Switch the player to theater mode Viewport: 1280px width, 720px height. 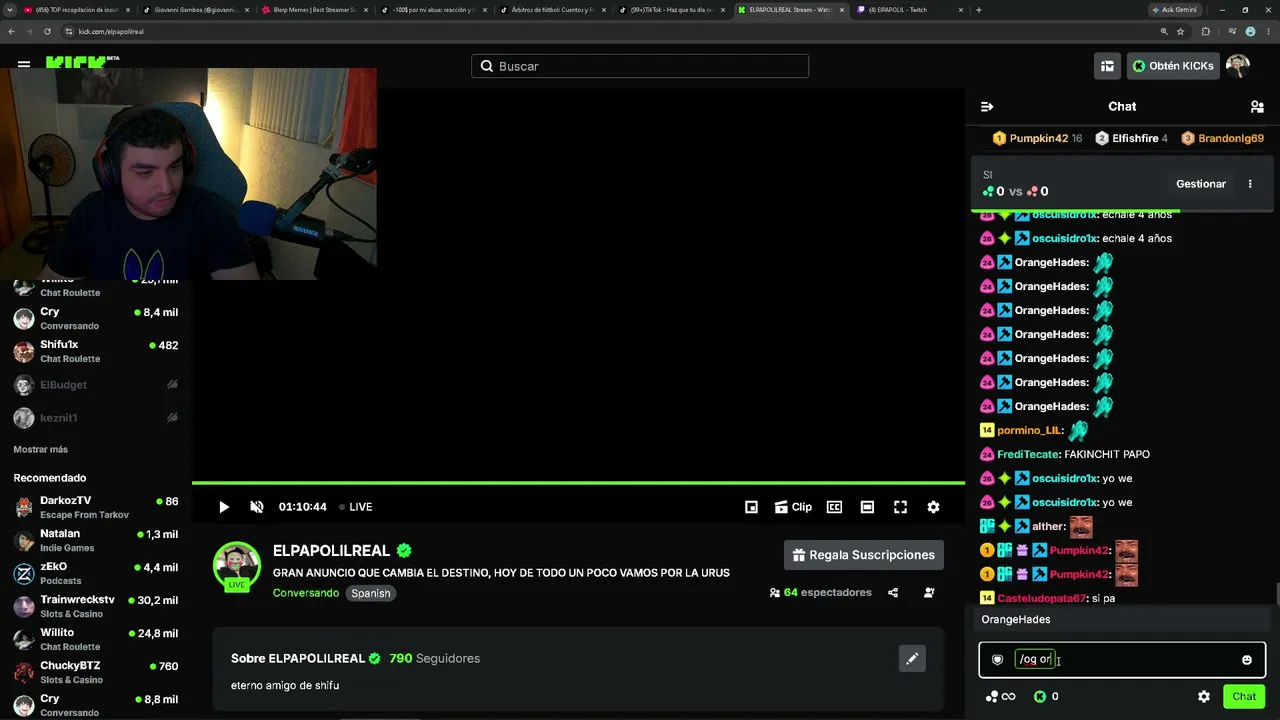(x=867, y=507)
